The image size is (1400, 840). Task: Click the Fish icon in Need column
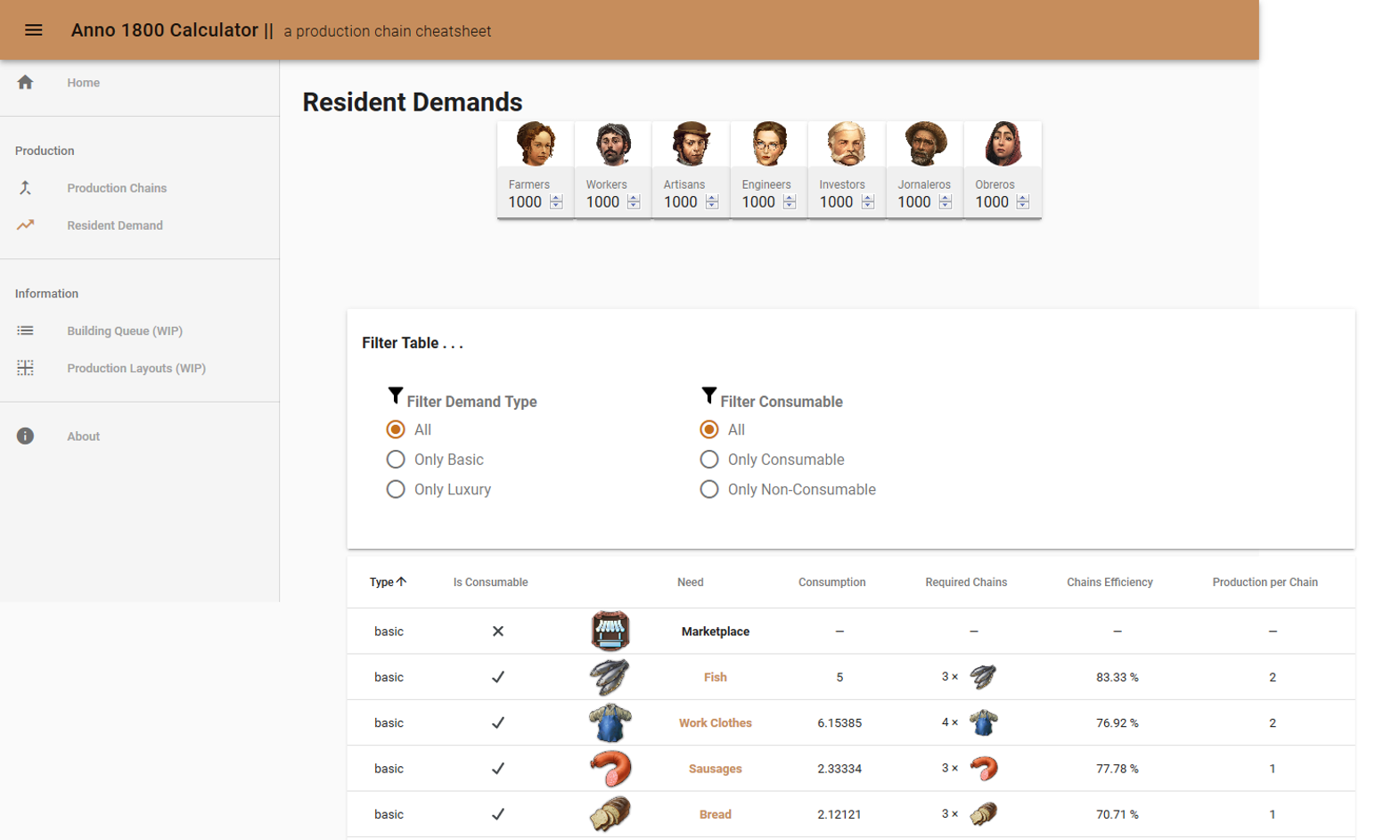click(610, 677)
